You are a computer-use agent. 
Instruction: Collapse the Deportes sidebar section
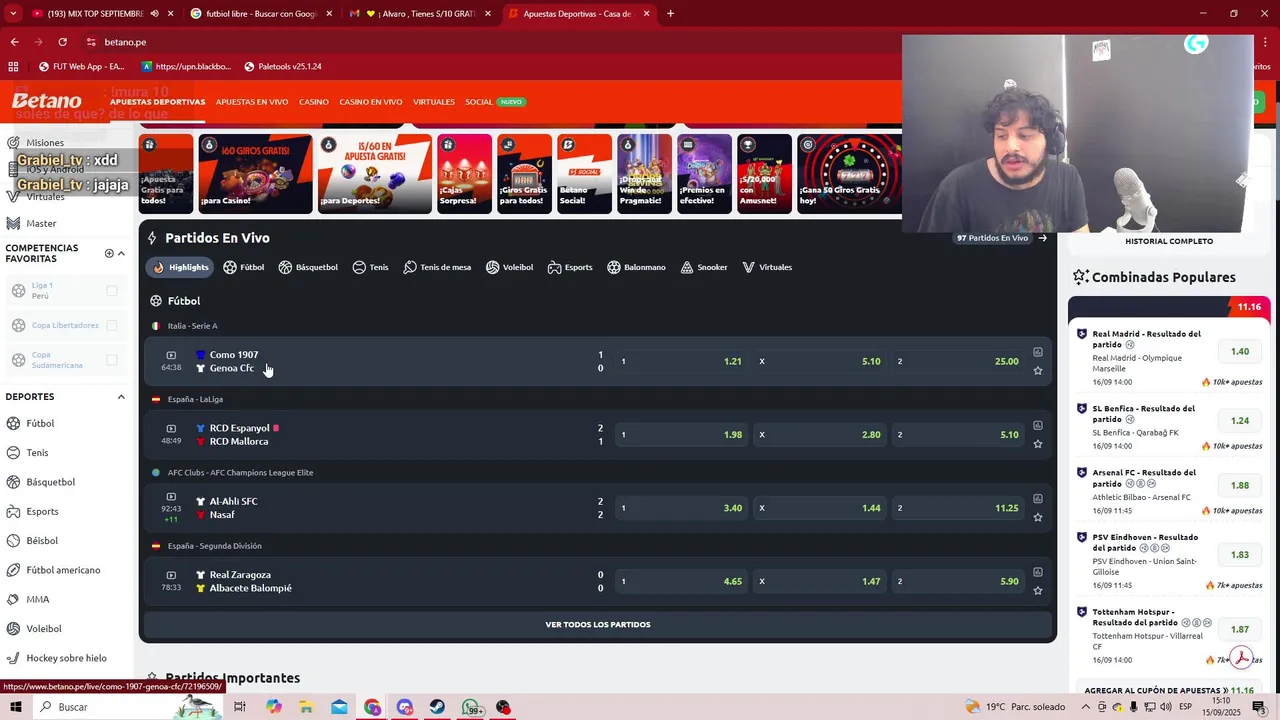[x=122, y=397]
